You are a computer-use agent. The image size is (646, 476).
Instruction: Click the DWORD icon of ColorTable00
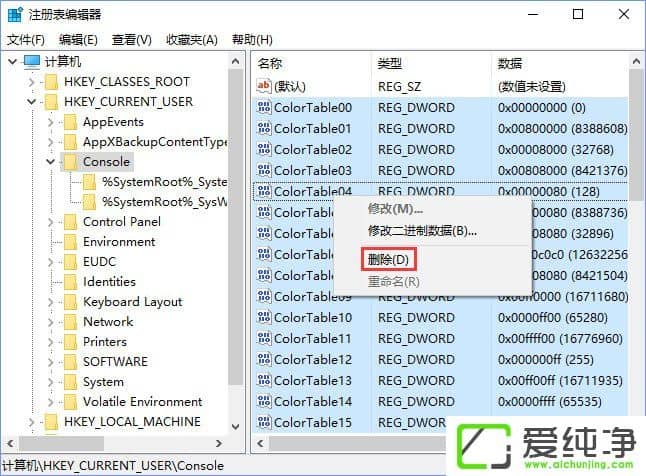tap(264, 108)
